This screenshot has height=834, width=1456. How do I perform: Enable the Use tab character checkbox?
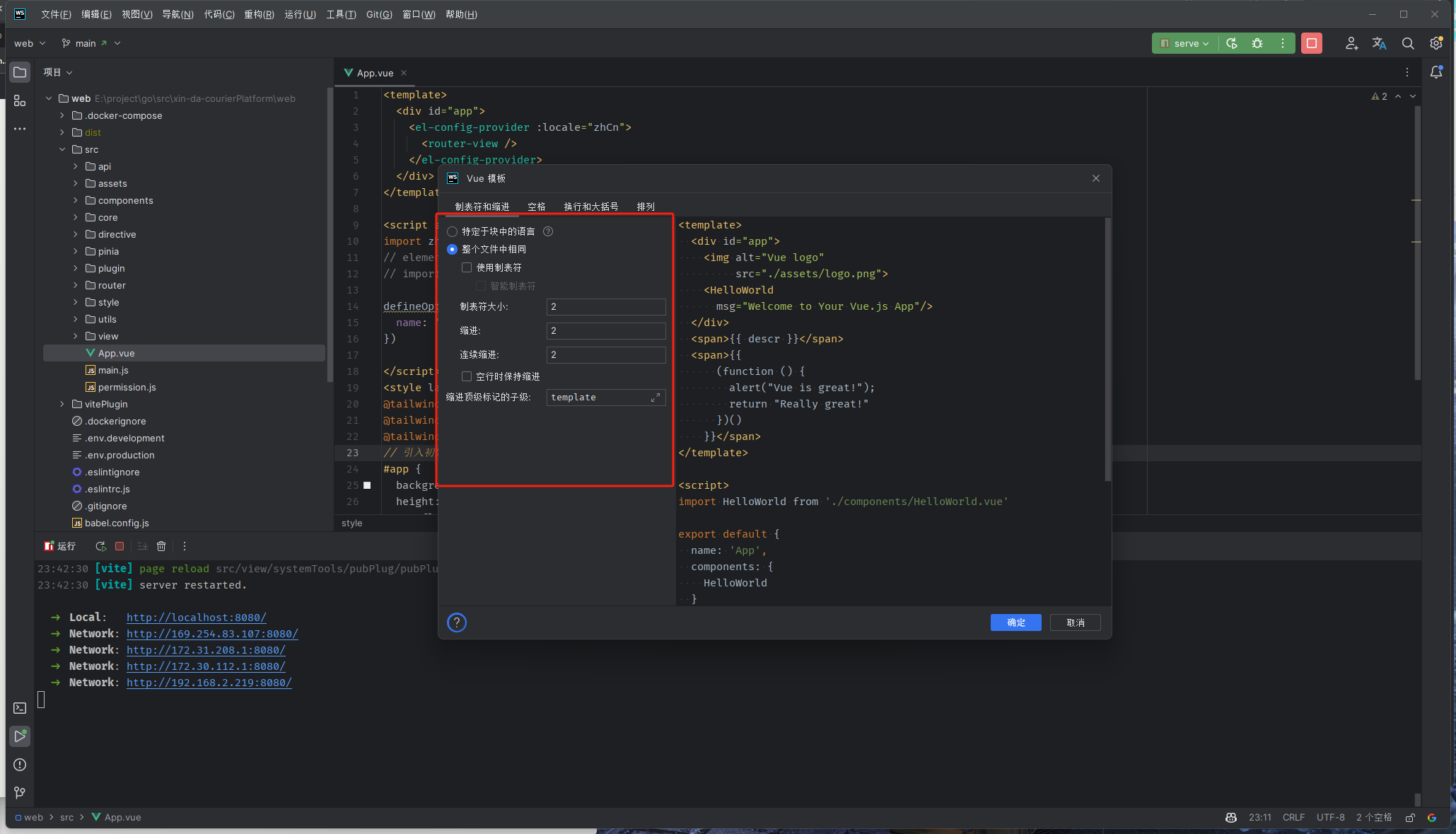[467, 267]
